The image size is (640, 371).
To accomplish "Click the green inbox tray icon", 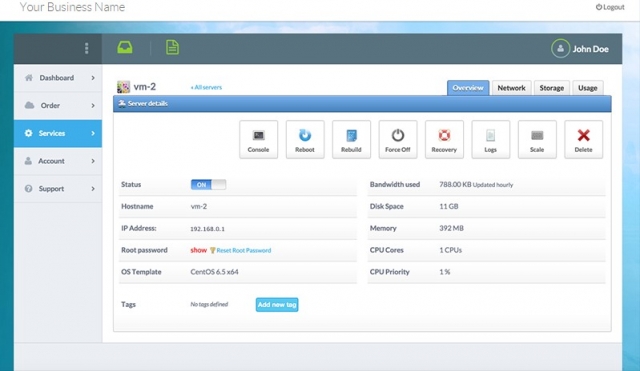I will pyautogui.click(x=125, y=47).
